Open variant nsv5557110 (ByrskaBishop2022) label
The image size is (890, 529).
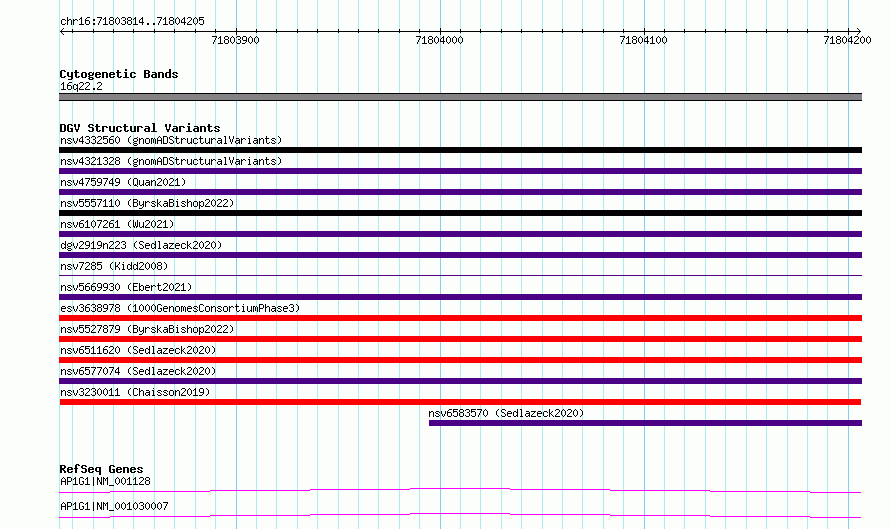147,203
